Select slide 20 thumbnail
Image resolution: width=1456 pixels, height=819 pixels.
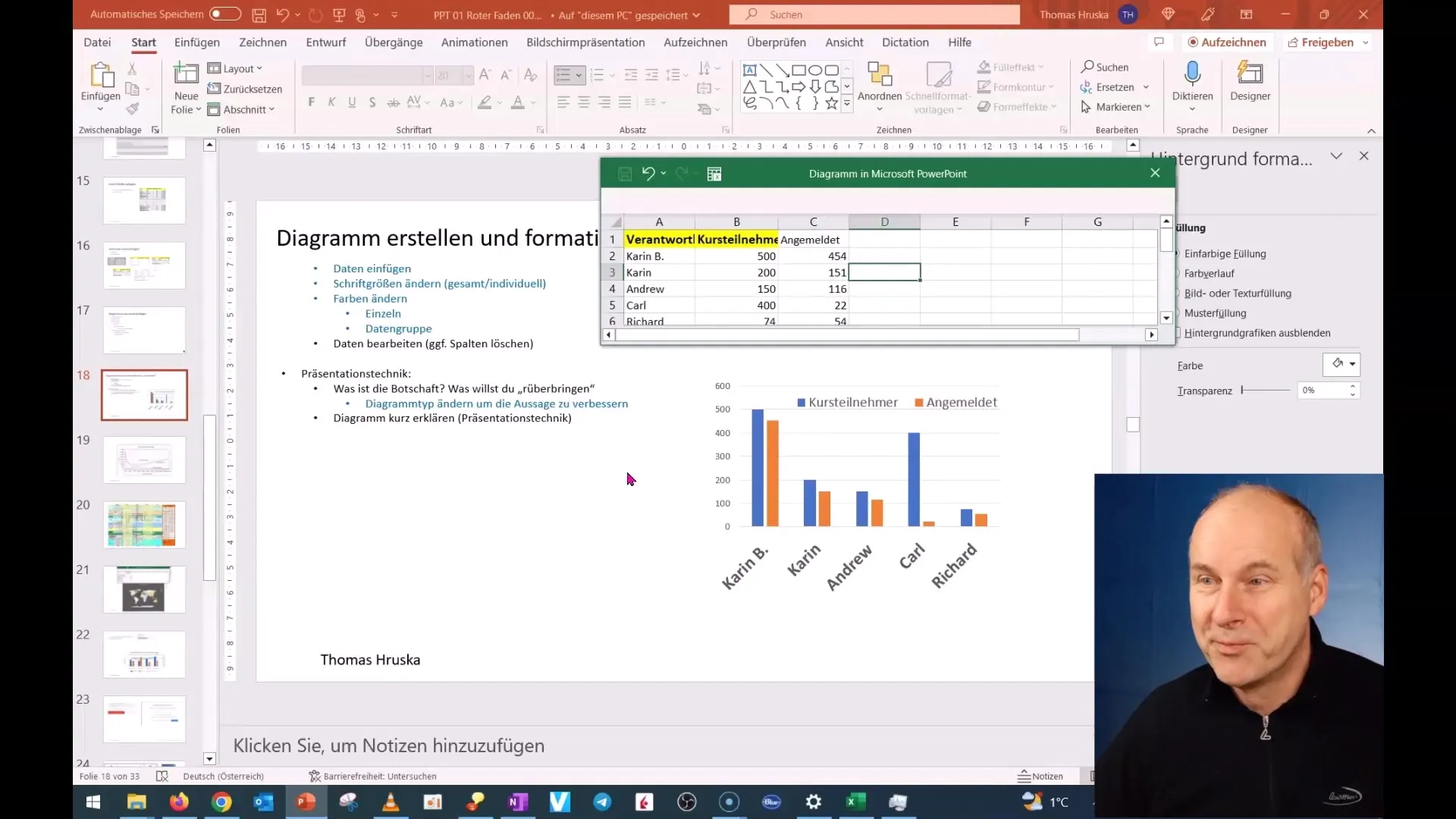click(144, 524)
